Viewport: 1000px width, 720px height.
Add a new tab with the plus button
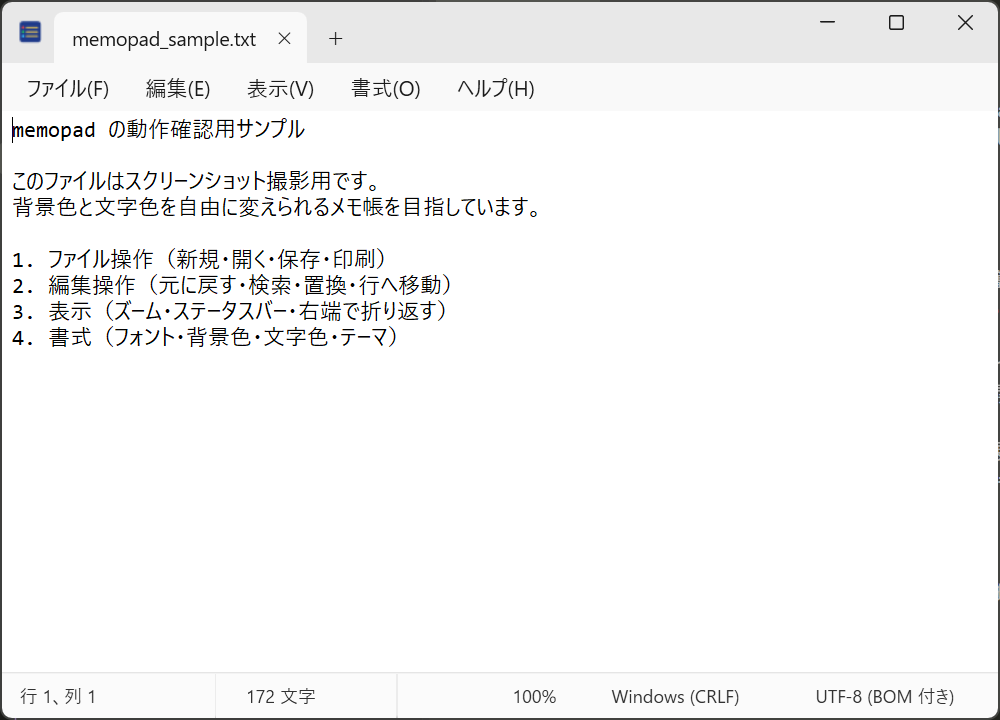[x=335, y=39]
